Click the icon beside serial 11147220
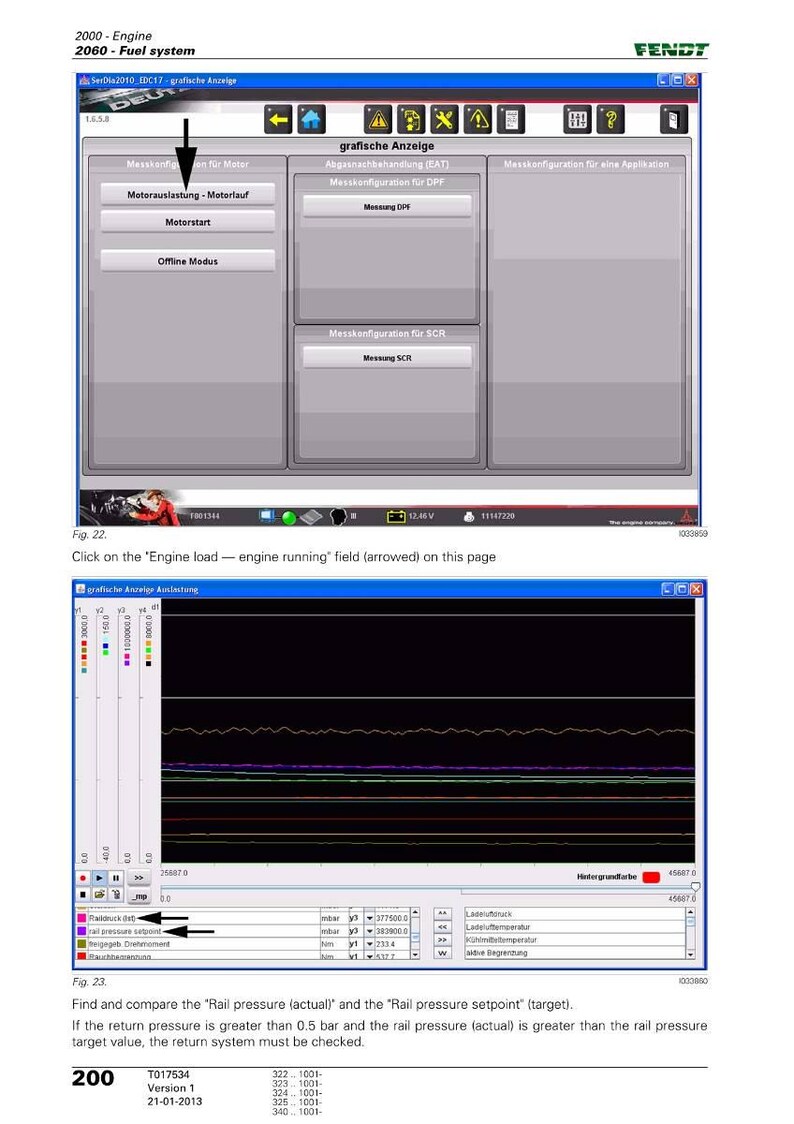Image resolution: width=794 pixels, height=1124 pixels. [x=469, y=516]
